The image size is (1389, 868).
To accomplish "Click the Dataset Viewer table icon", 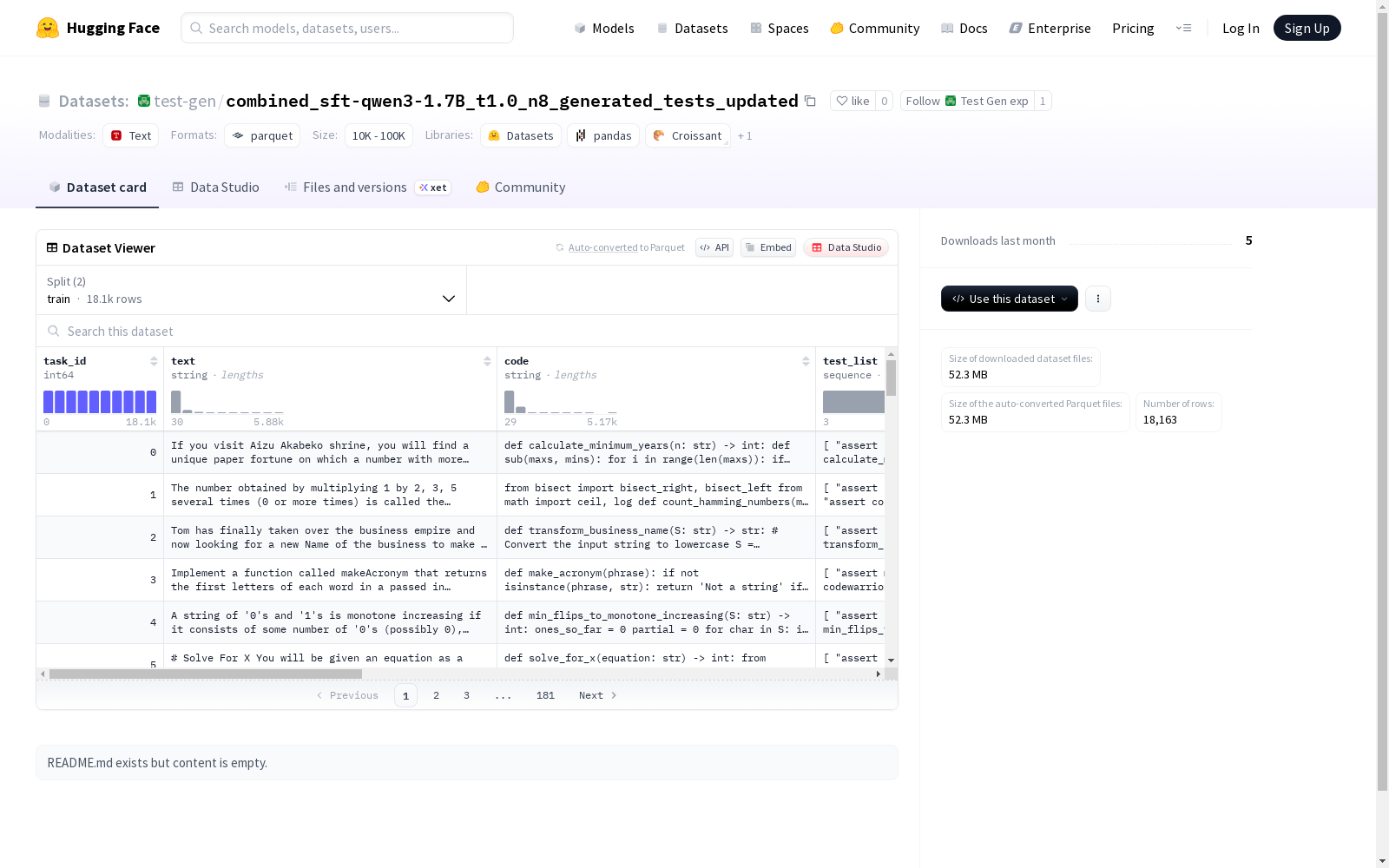I will coord(52,247).
